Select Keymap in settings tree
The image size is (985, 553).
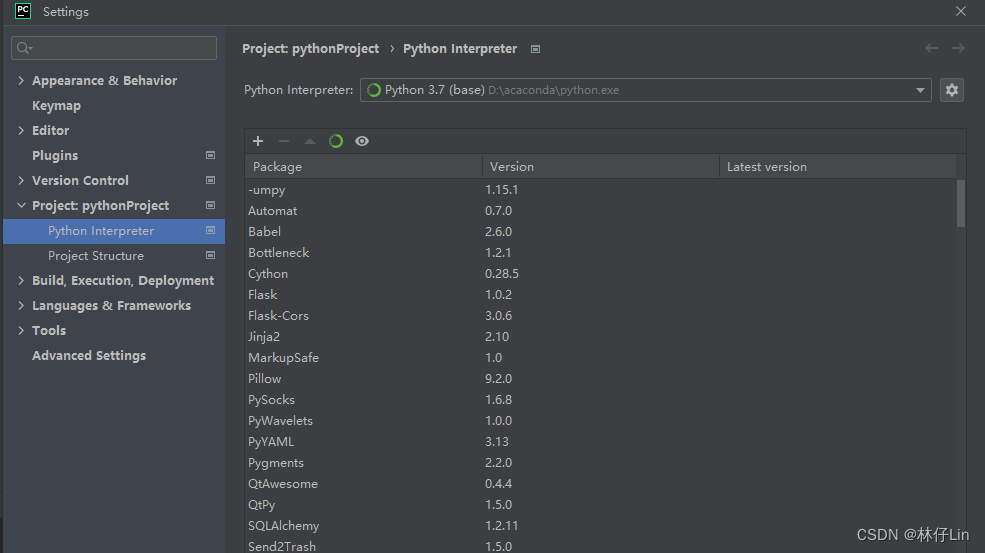pos(57,106)
